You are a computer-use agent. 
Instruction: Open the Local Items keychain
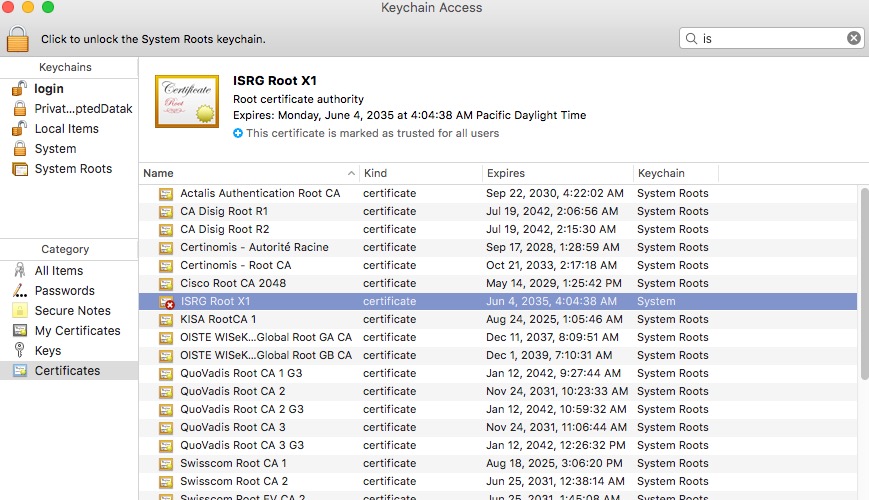point(66,129)
